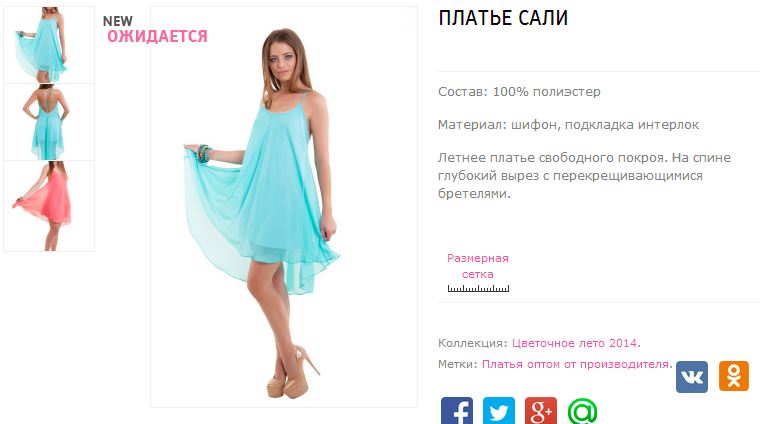The height and width of the screenshot is (424, 760).
Task: Click the NEW badge
Action: coord(118,21)
